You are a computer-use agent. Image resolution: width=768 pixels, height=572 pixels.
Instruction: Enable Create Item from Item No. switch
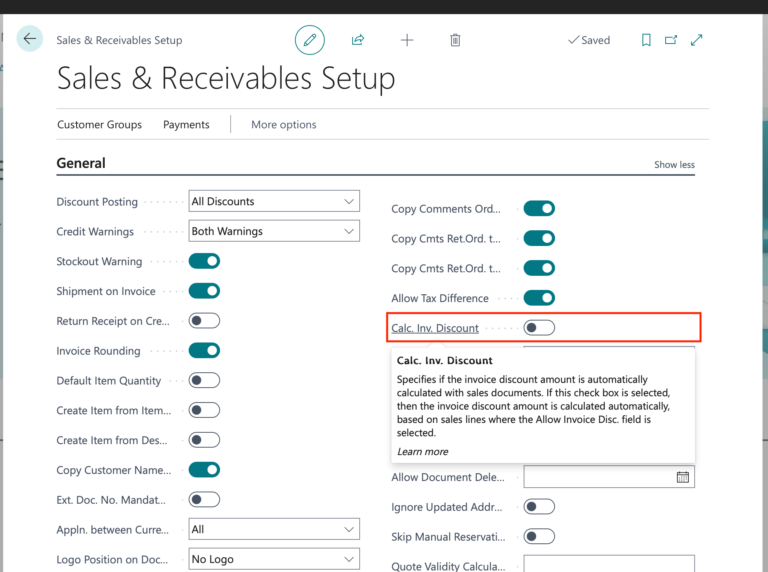point(204,410)
